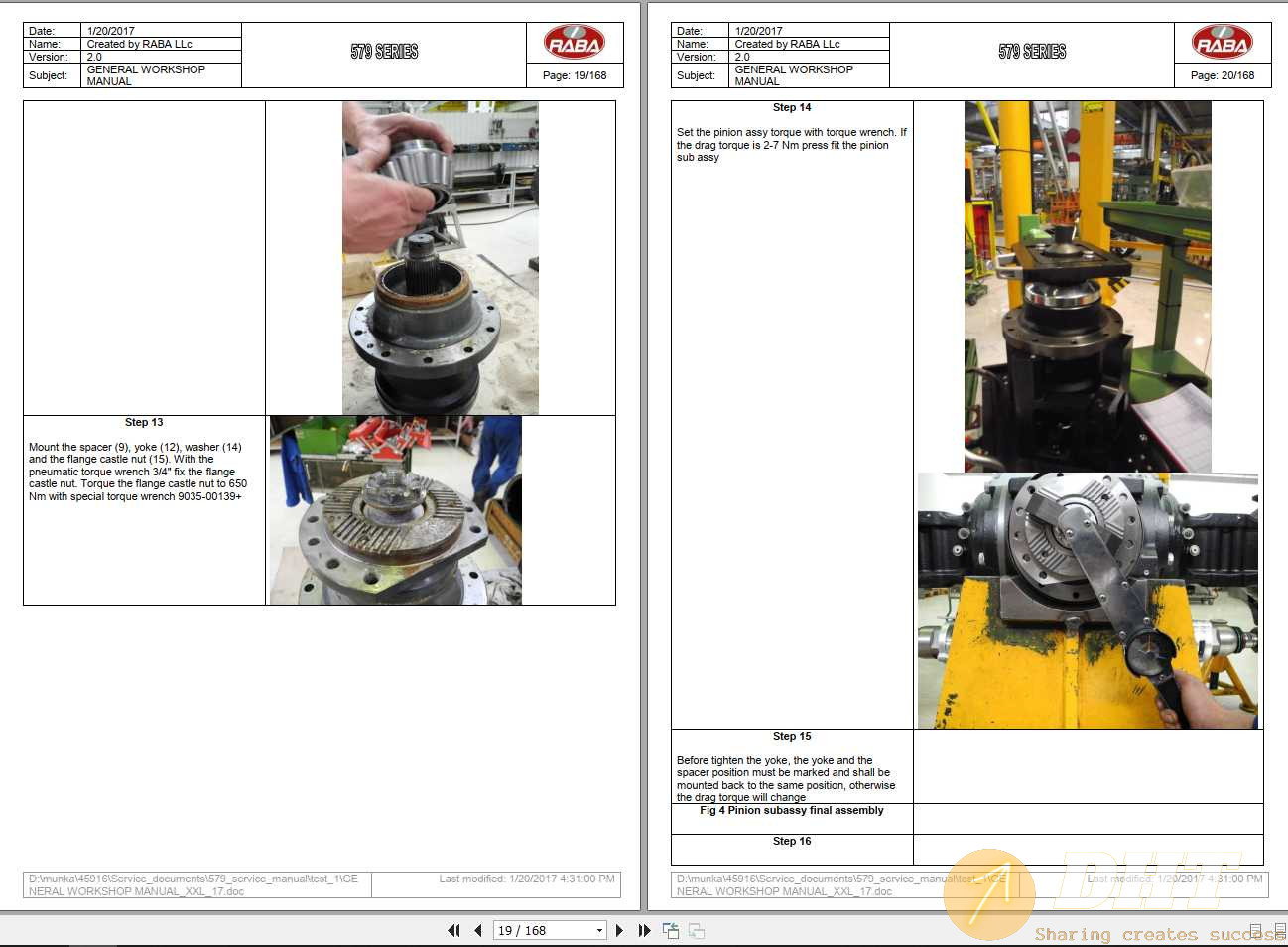The image size is (1288, 947).
Task: Click the RABA logo on page 20
Action: [x=1223, y=42]
